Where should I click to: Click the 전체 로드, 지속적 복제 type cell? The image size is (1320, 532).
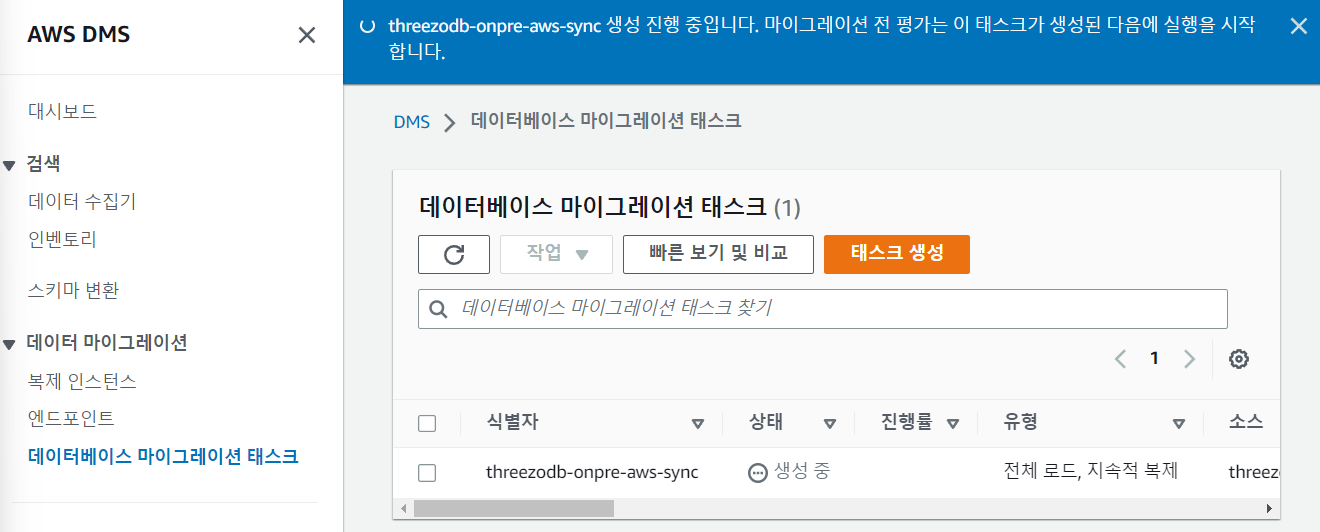tap(1091, 470)
